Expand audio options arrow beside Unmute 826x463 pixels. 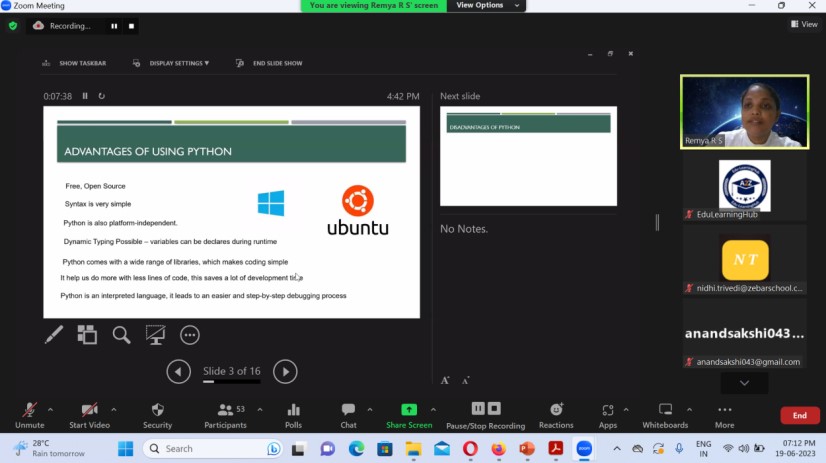(x=50, y=409)
